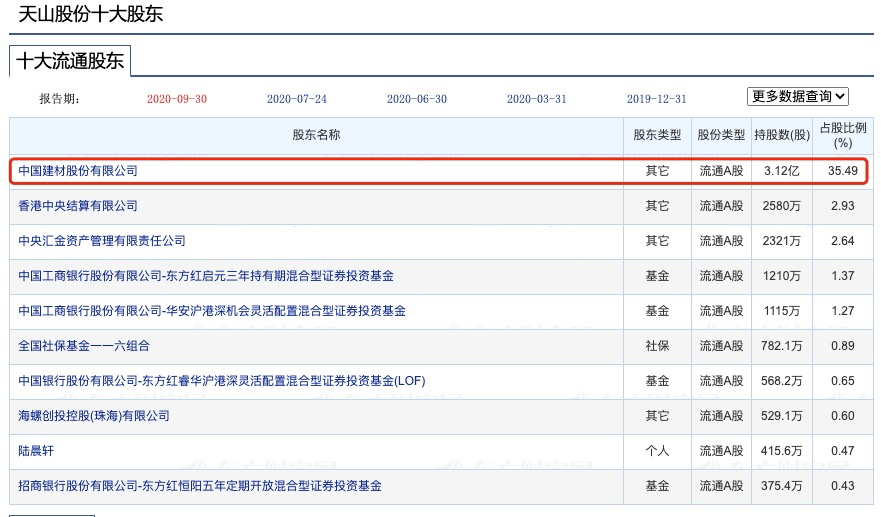881x517 pixels.
Task: Open shareholder 中国建材股份有限公司
Action: [x=78, y=171]
